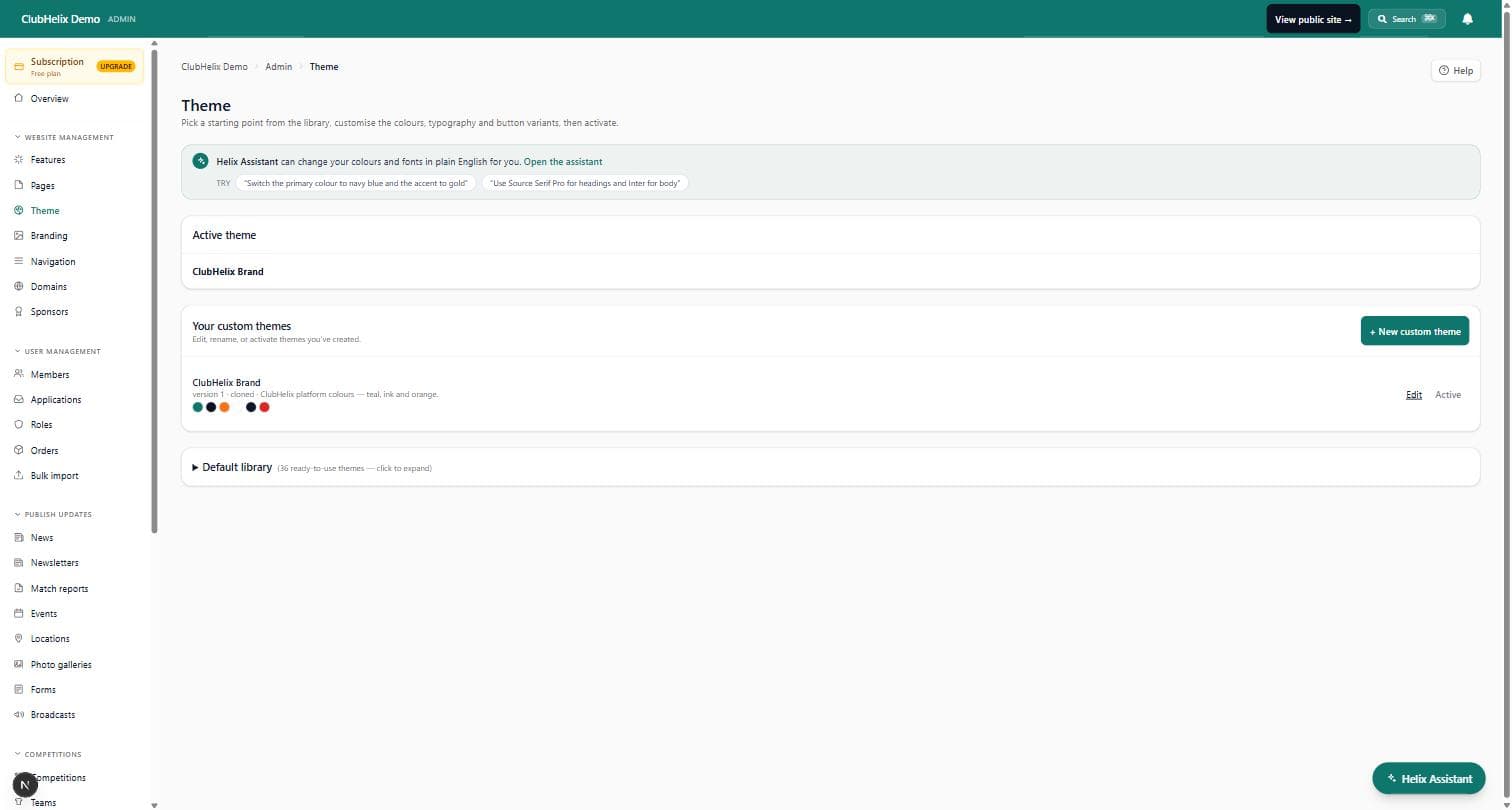Viewport: 1512px width, 810px height.
Task: Open the Overview home icon
Action: click(x=19, y=98)
